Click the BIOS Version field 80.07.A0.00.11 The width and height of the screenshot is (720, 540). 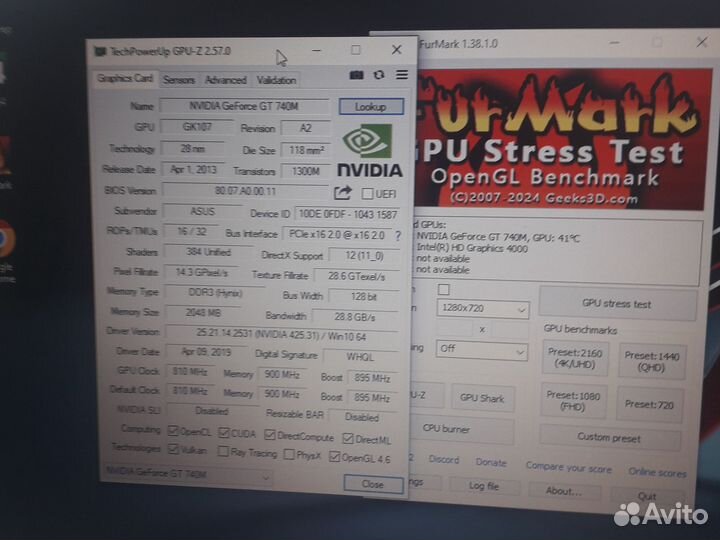click(x=246, y=191)
